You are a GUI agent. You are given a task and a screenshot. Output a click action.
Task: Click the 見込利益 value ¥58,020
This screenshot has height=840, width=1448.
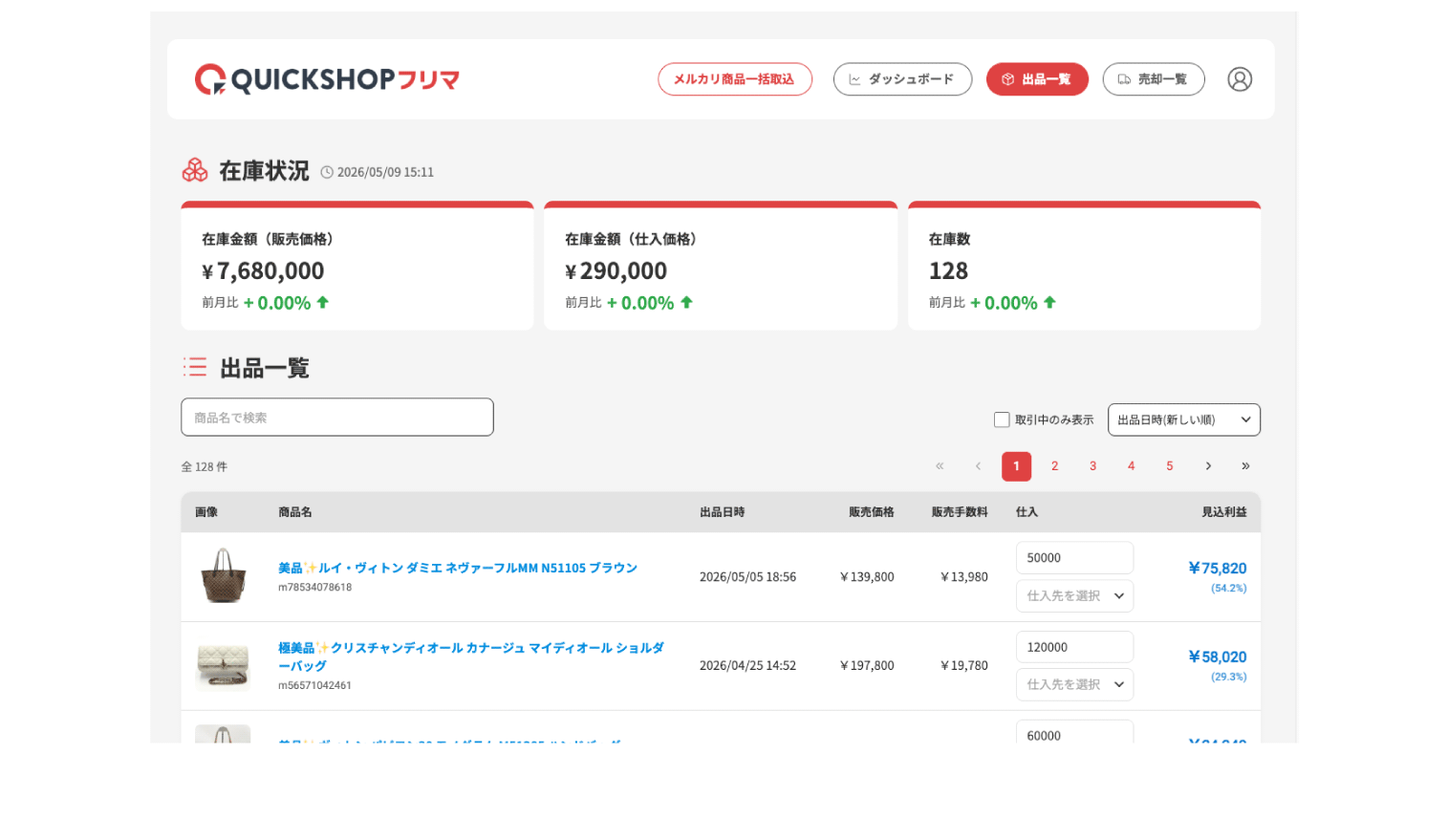(1217, 657)
